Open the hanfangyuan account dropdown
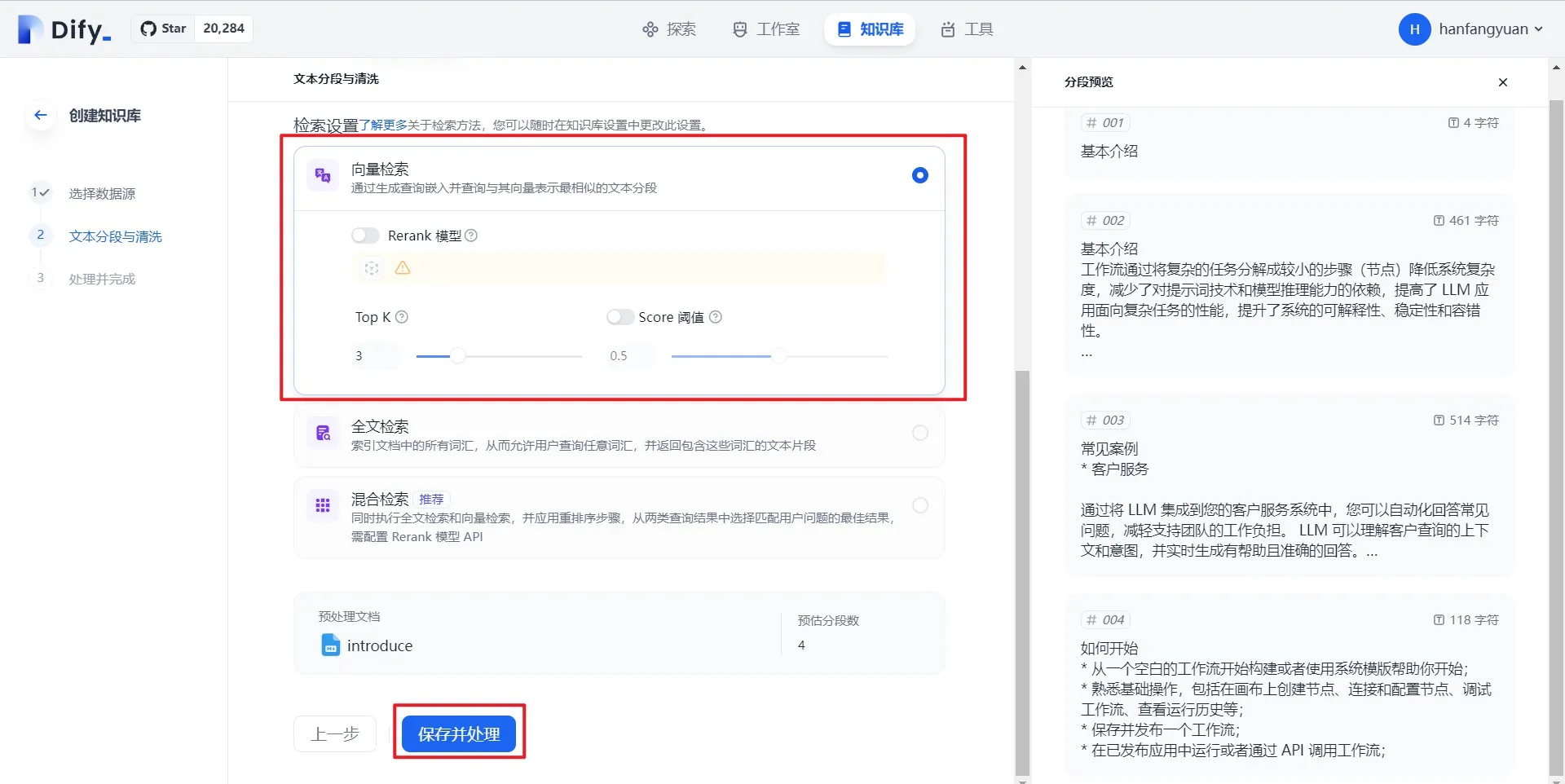The image size is (1565, 784). coord(1490,29)
